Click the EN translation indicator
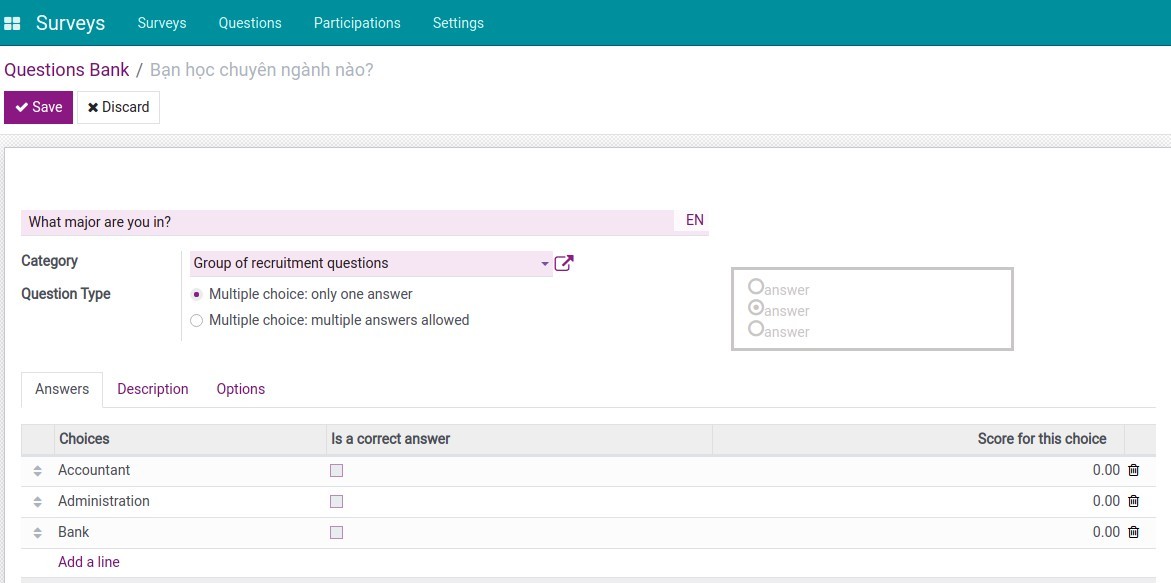Image resolution: width=1171 pixels, height=583 pixels. click(693, 220)
